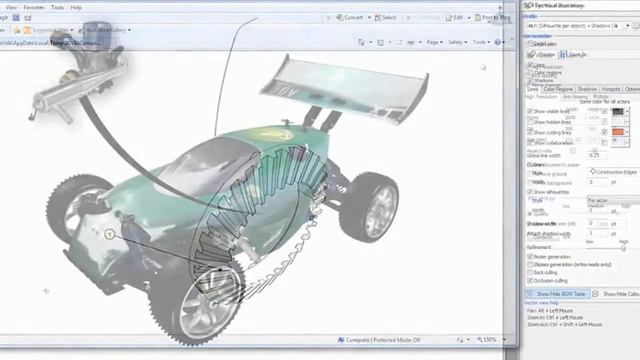Open the View menu in browser
Viewport: 640px width, 360px height.
(x=11, y=7)
